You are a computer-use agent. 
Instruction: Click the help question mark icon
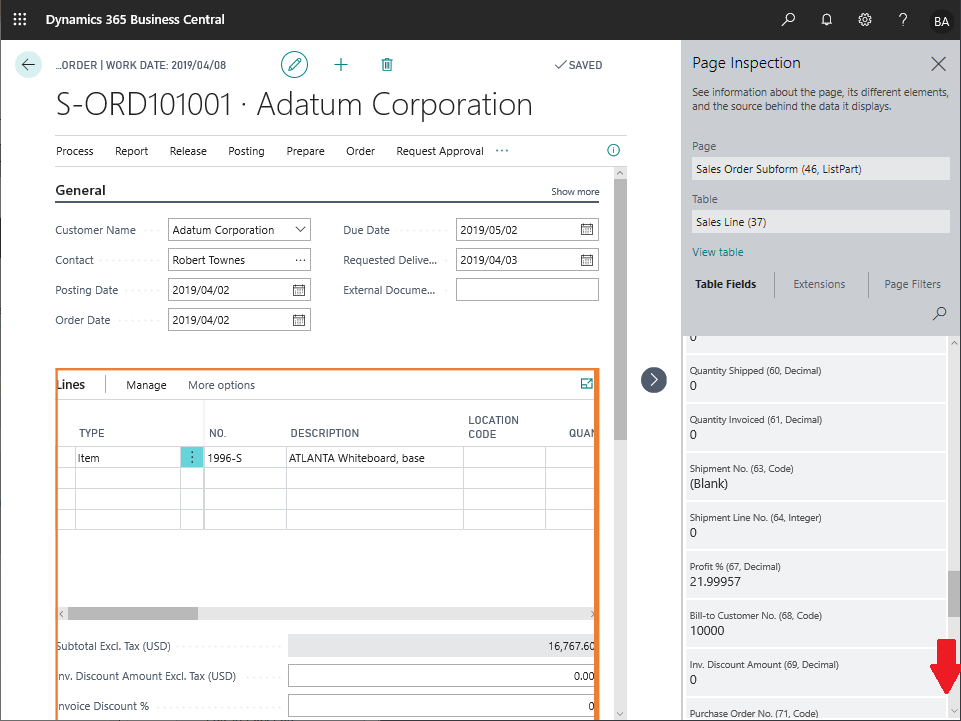[x=903, y=19]
